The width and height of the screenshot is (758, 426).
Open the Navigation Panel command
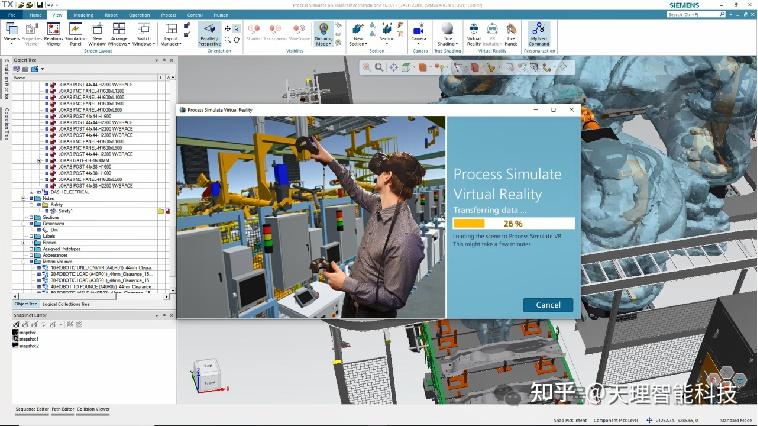(x=75, y=33)
